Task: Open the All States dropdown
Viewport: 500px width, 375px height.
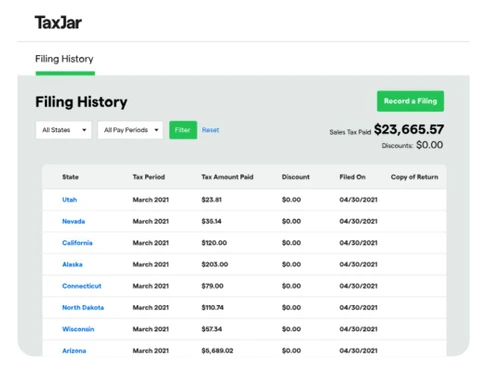Action: 64,130
